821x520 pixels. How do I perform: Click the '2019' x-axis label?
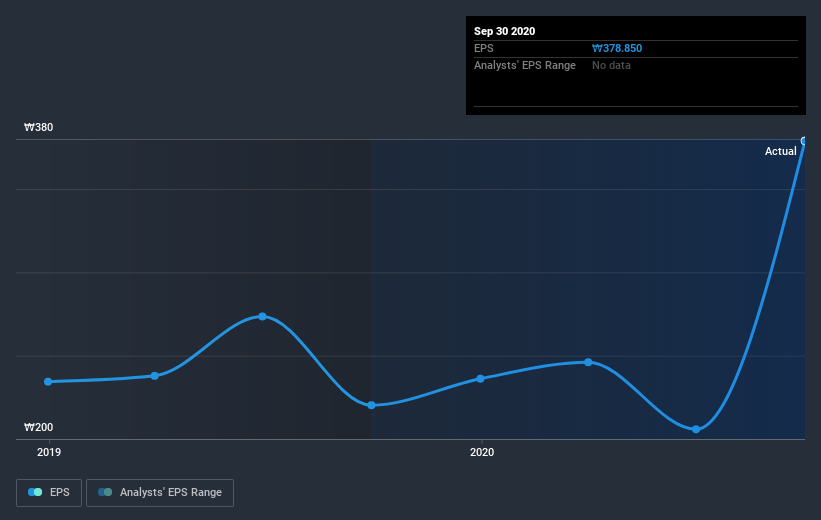click(49, 452)
